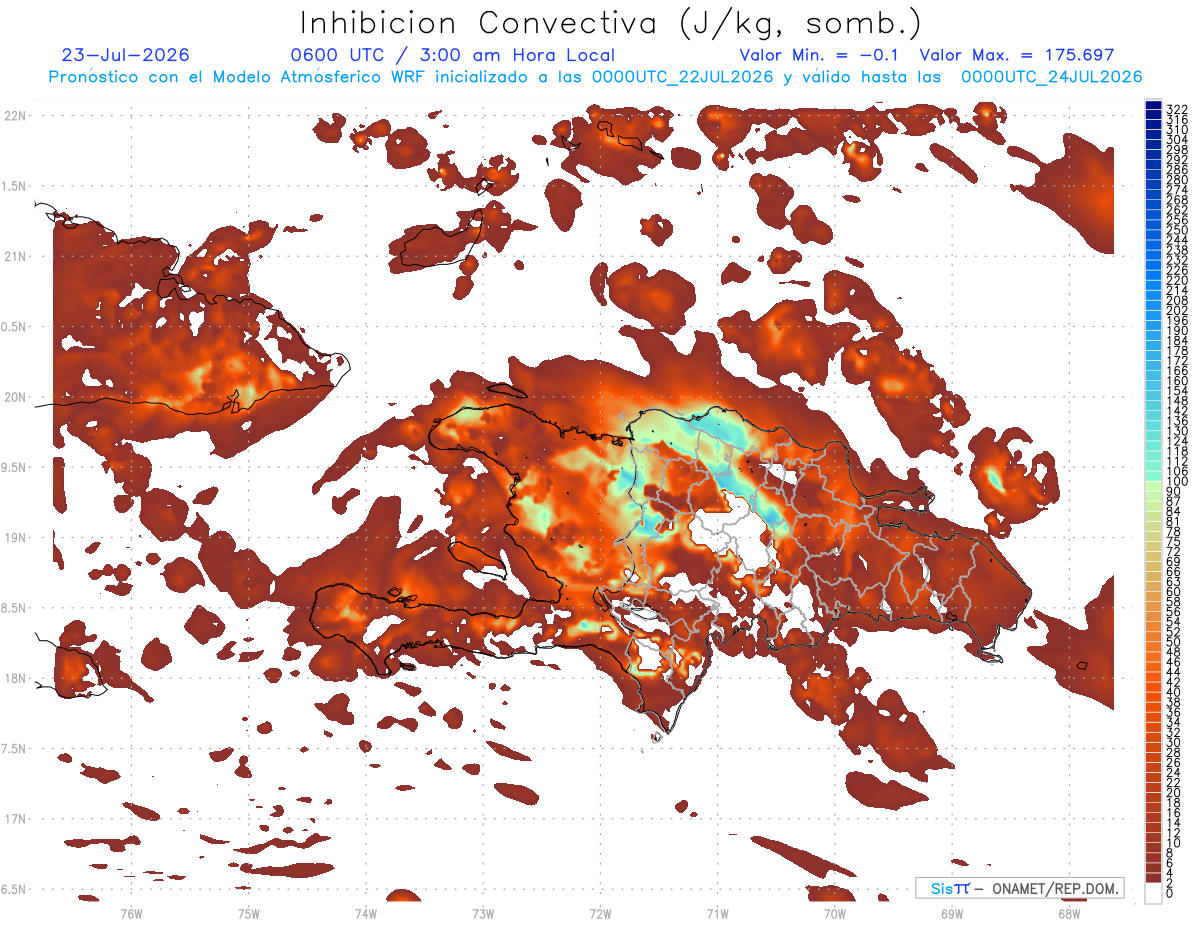Click the "17N" latitude label
The image size is (1200, 927).
click(15, 819)
